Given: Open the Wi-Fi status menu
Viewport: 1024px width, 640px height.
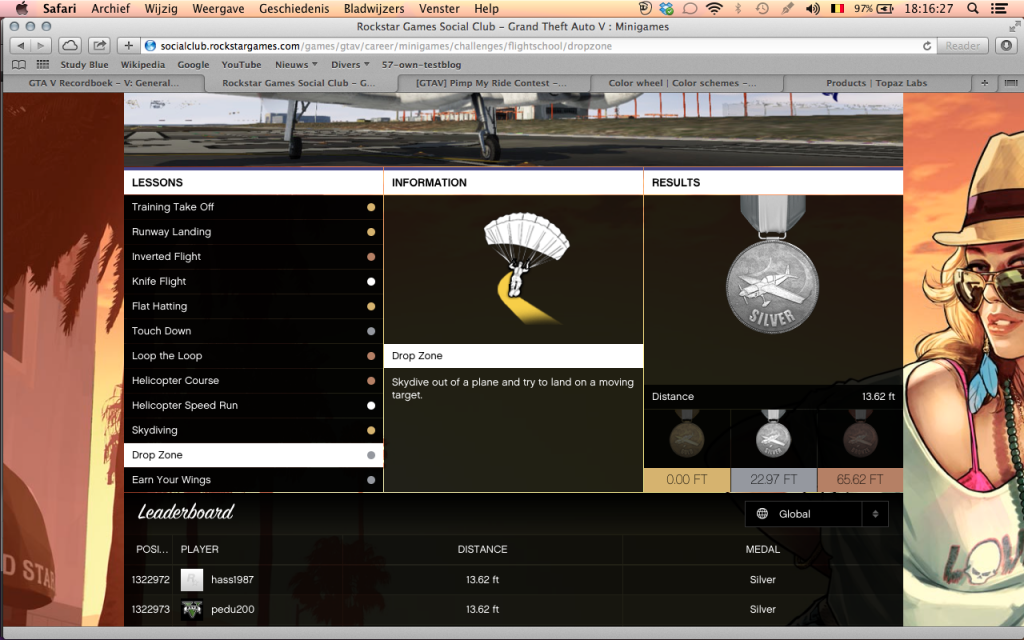Looking at the screenshot, I should click(x=714, y=8).
